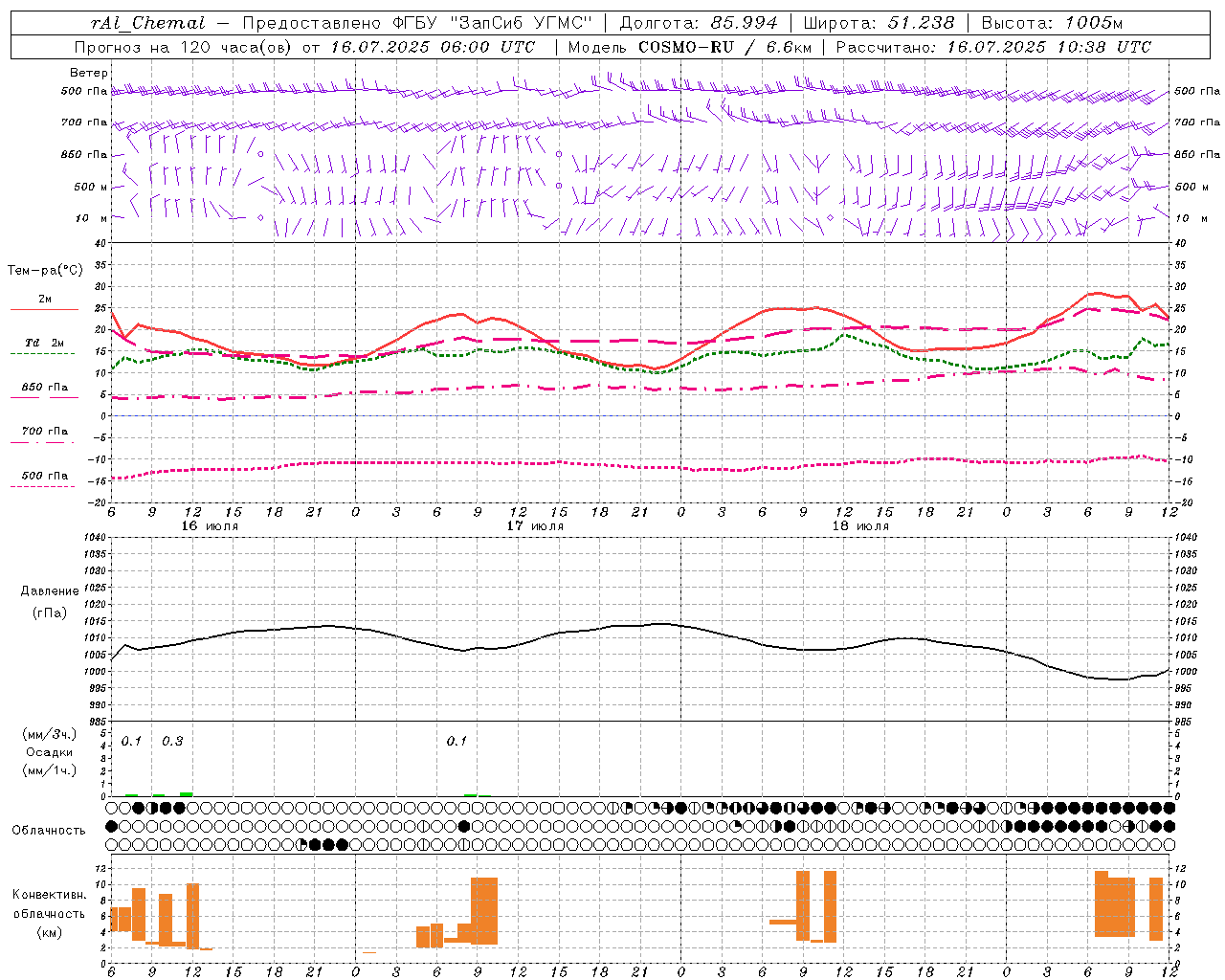Screen dimensions: 1225x980
Task: Click the Рассчитано: 16.07.2025 10:38 UTC timestamp
Action: (993, 47)
